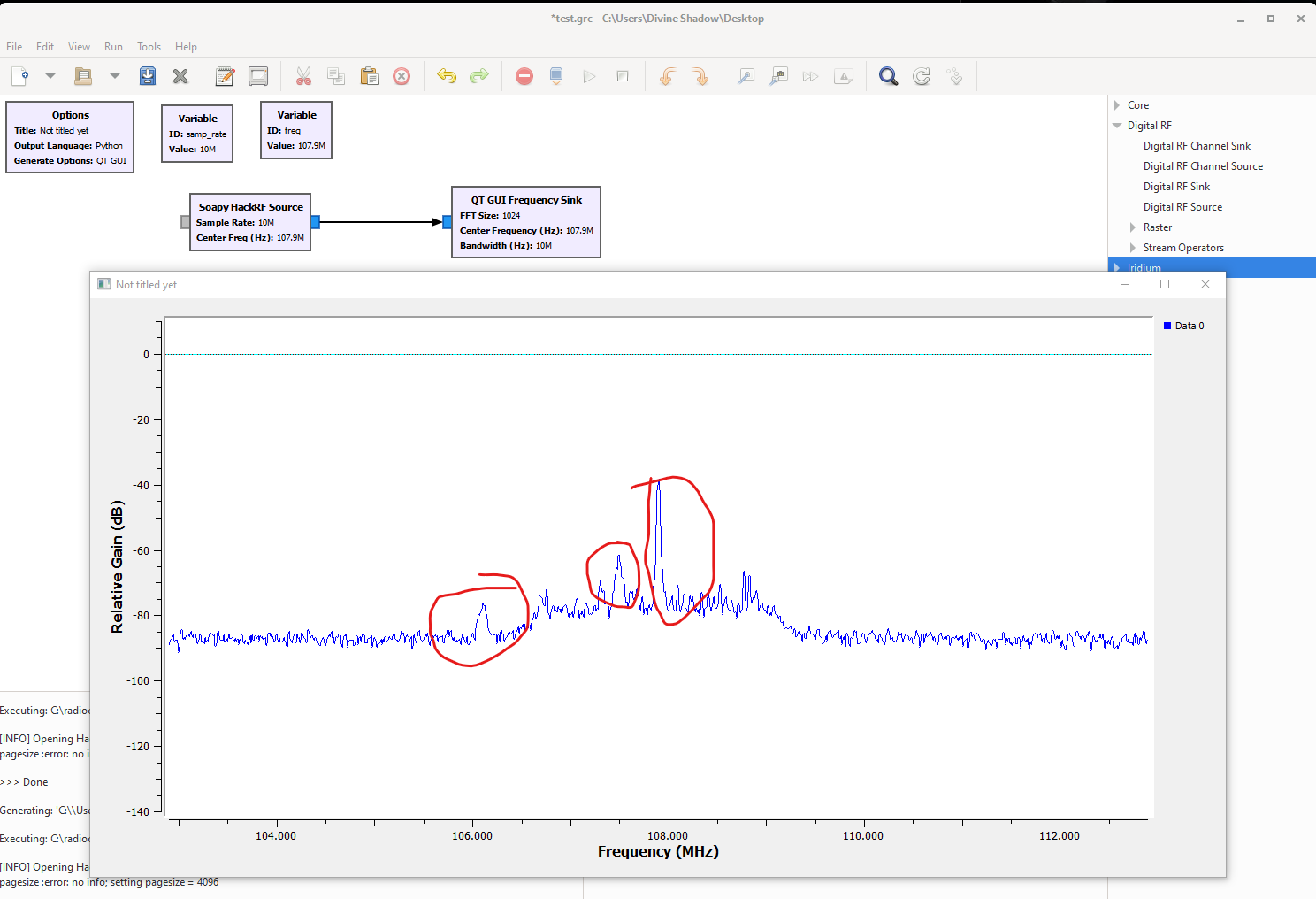This screenshot has height=899, width=1316.
Task: Open the Help menu
Action: point(186,47)
